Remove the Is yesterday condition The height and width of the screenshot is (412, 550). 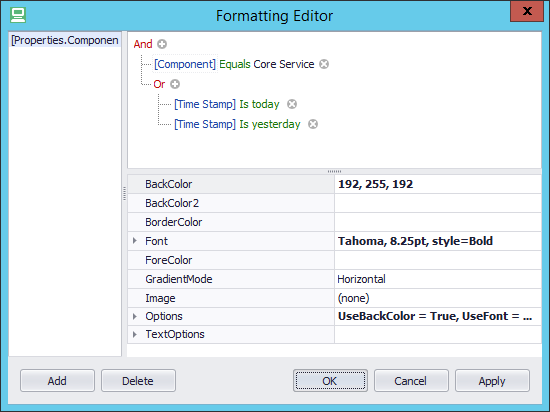tap(313, 124)
